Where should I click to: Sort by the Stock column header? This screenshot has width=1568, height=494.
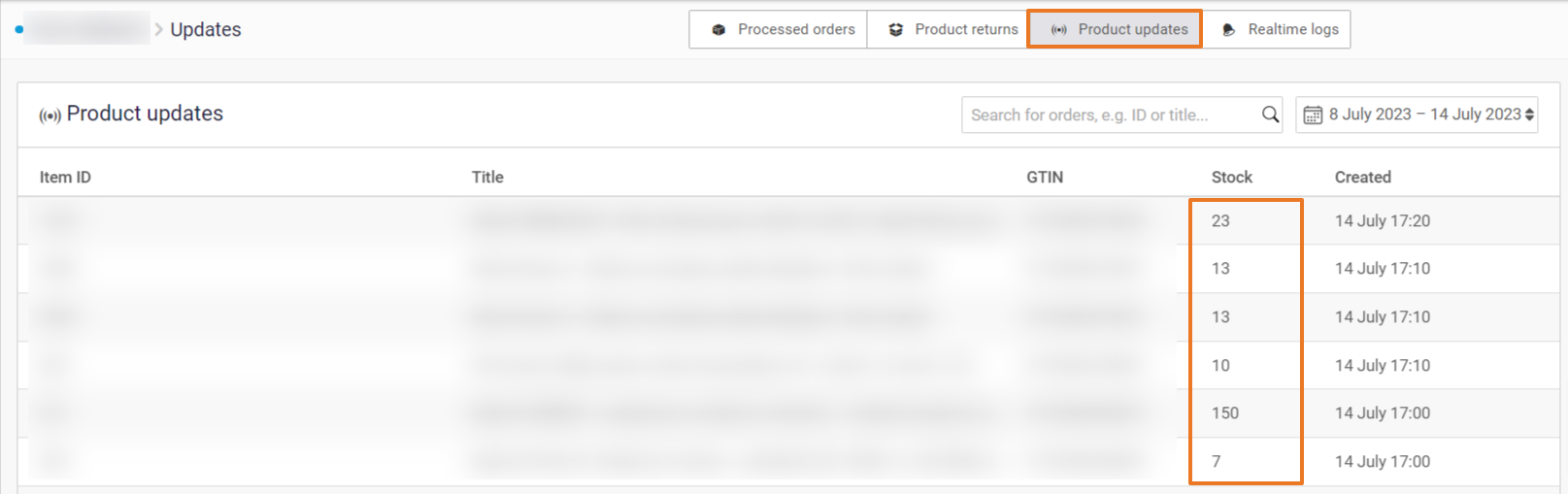click(x=1231, y=177)
